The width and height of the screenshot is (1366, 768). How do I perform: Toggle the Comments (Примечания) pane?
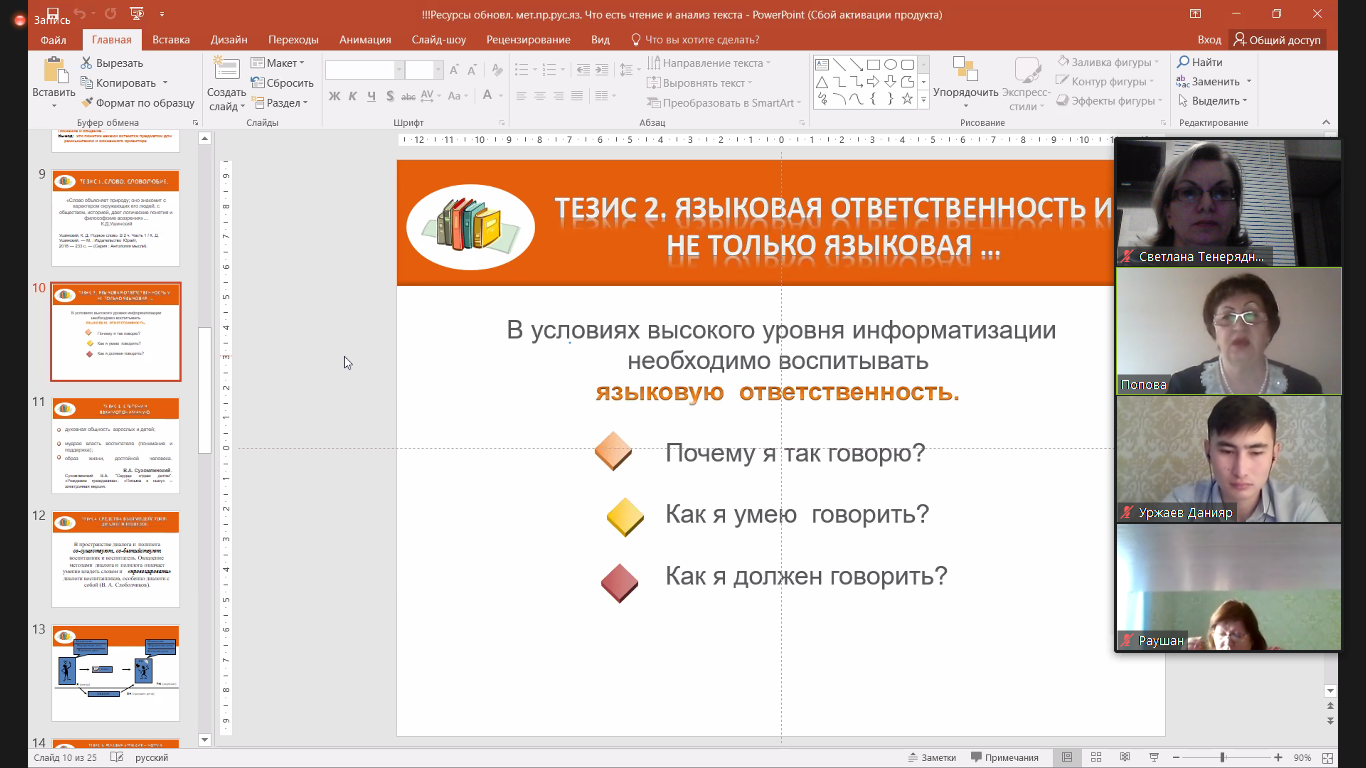coord(1005,757)
